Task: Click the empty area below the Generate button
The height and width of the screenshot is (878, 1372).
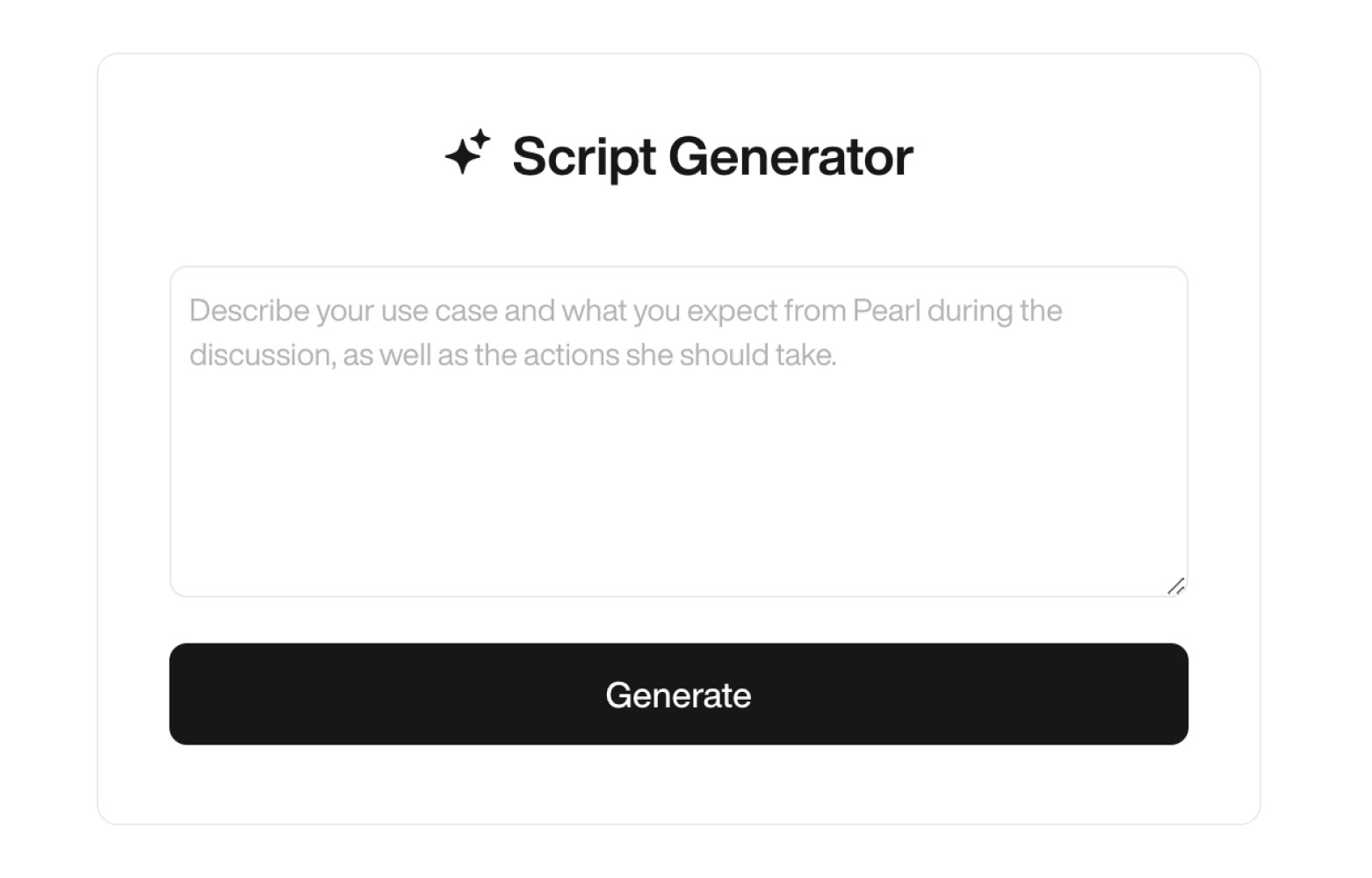Action: (677, 781)
